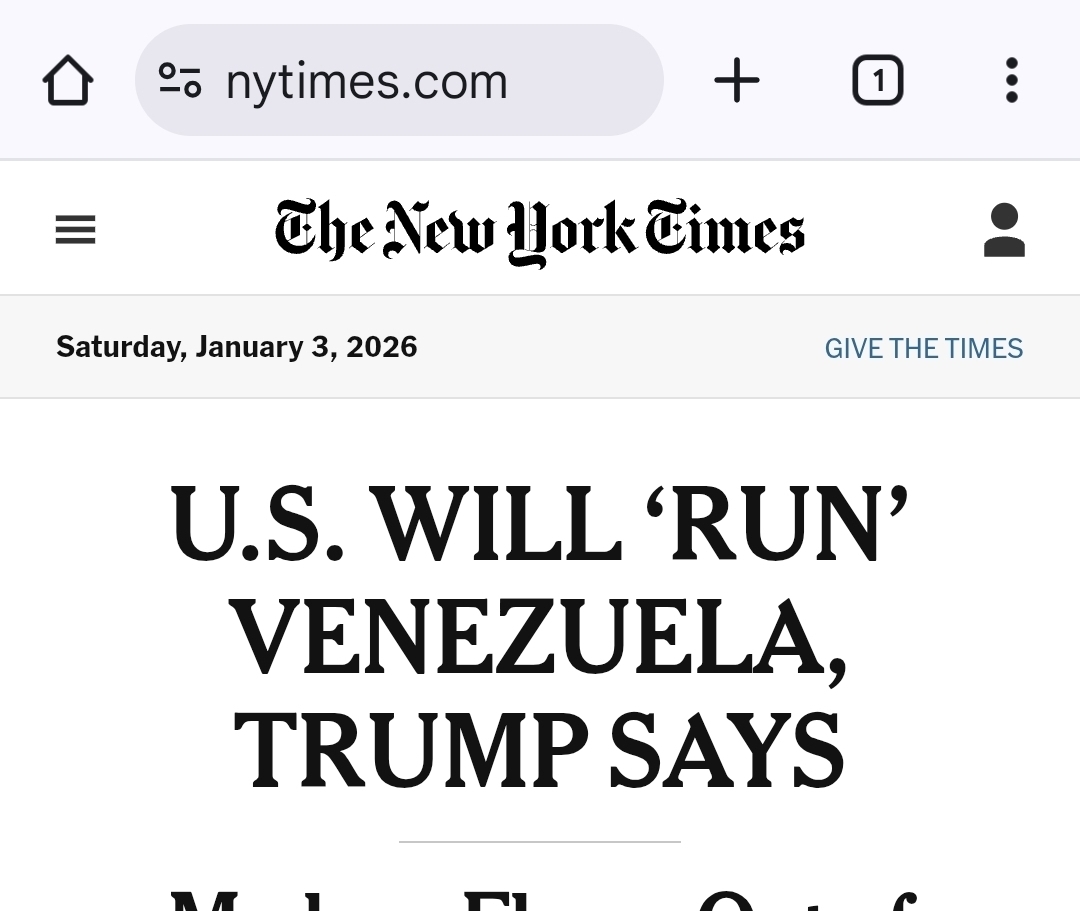Open a new tab with plus icon

(x=737, y=81)
